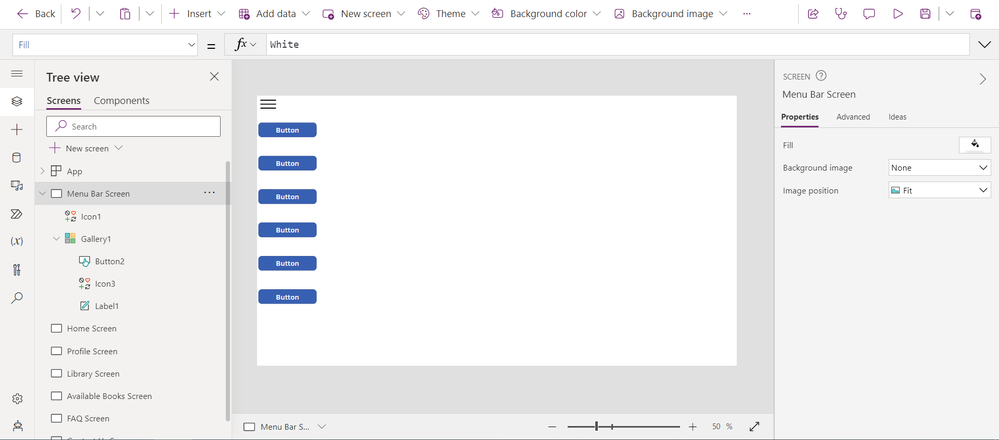
Task: Open the Add data menu
Action: coord(274,13)
